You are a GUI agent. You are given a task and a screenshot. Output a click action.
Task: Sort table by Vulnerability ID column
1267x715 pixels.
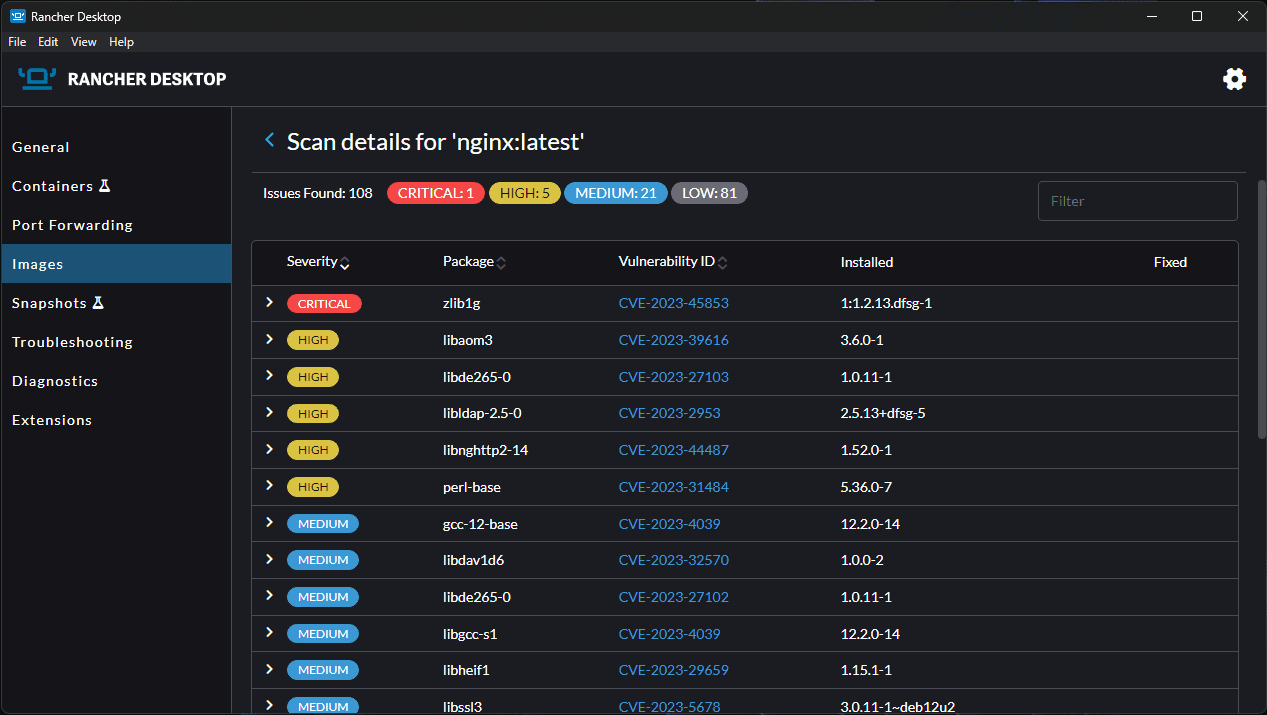click(673, 262)
